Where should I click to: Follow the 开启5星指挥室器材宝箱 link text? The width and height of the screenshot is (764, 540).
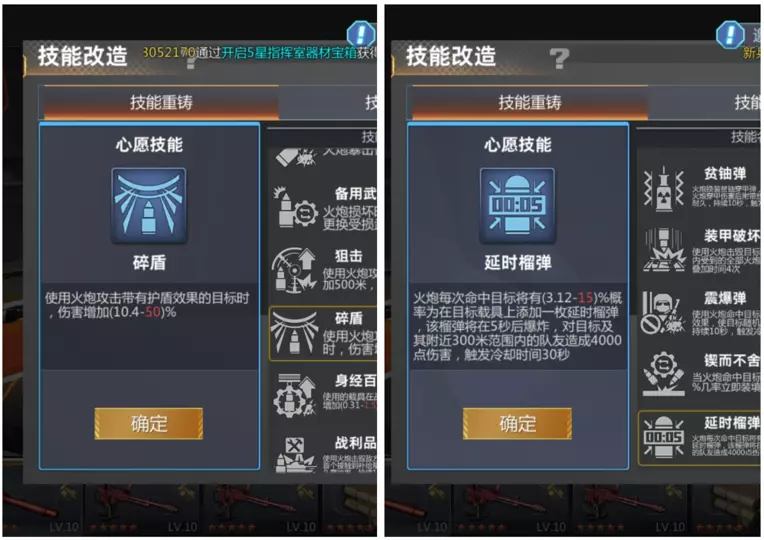[289, 52]
